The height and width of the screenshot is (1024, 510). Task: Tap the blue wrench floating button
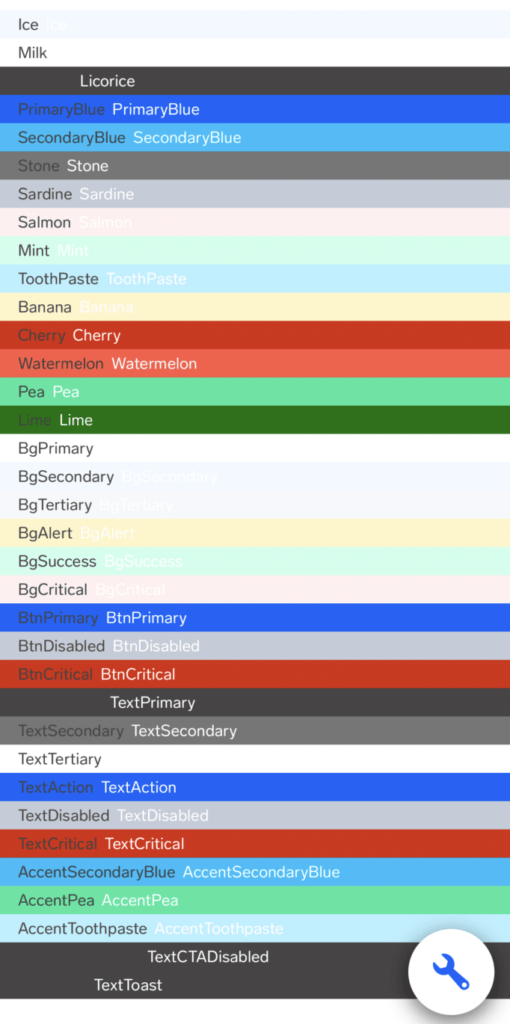click(x=451, y=971)
